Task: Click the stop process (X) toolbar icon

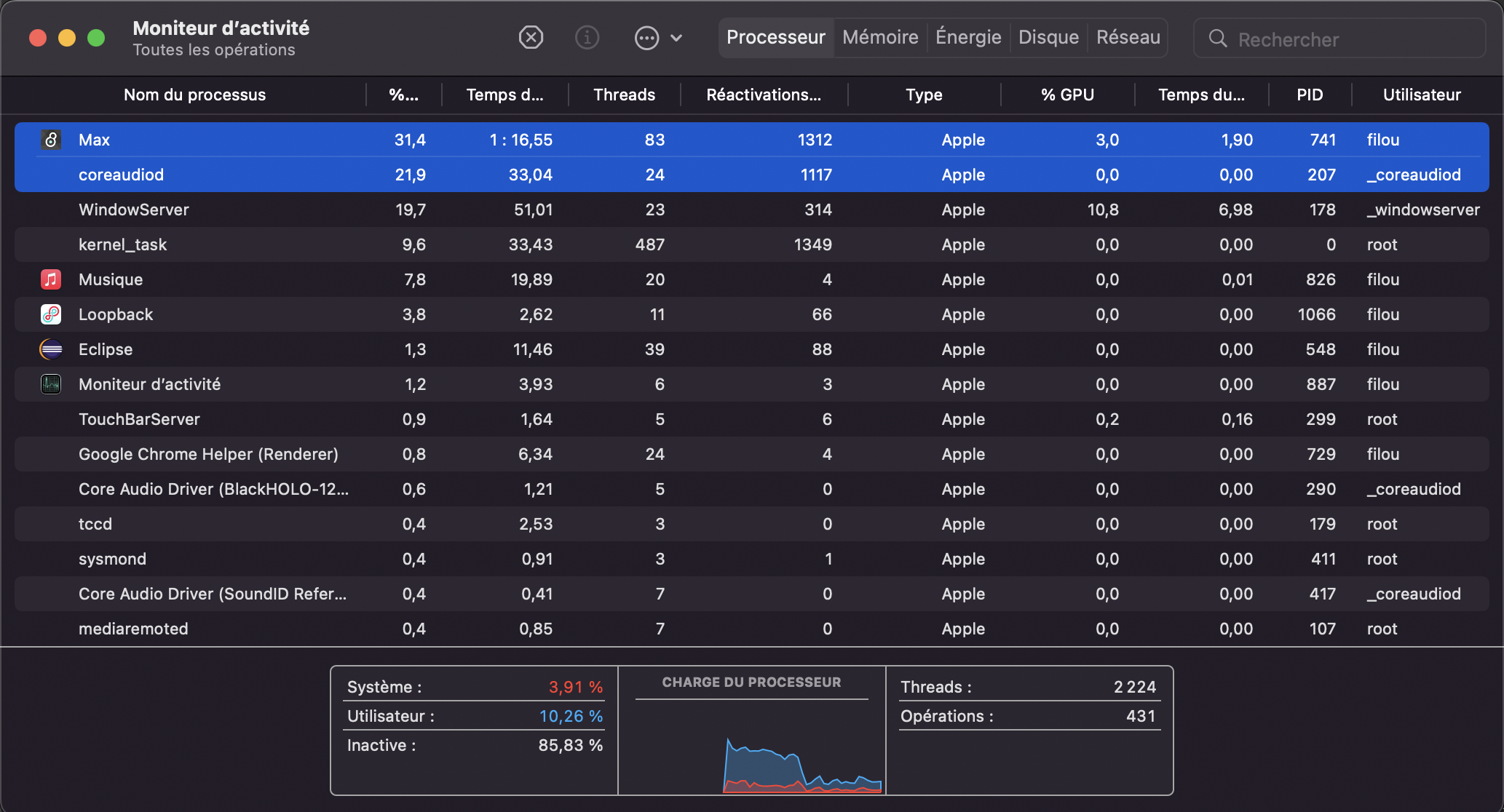Action: (531, 37)
